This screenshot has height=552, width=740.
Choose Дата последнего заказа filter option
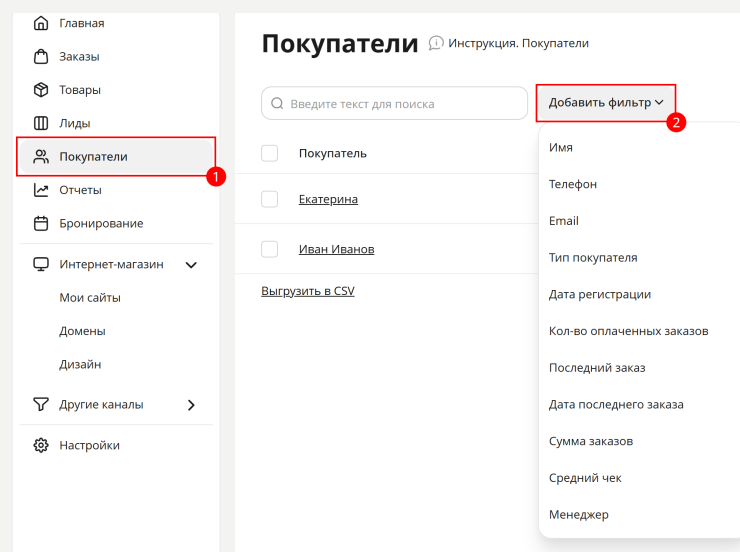click(x=616, y=405)
